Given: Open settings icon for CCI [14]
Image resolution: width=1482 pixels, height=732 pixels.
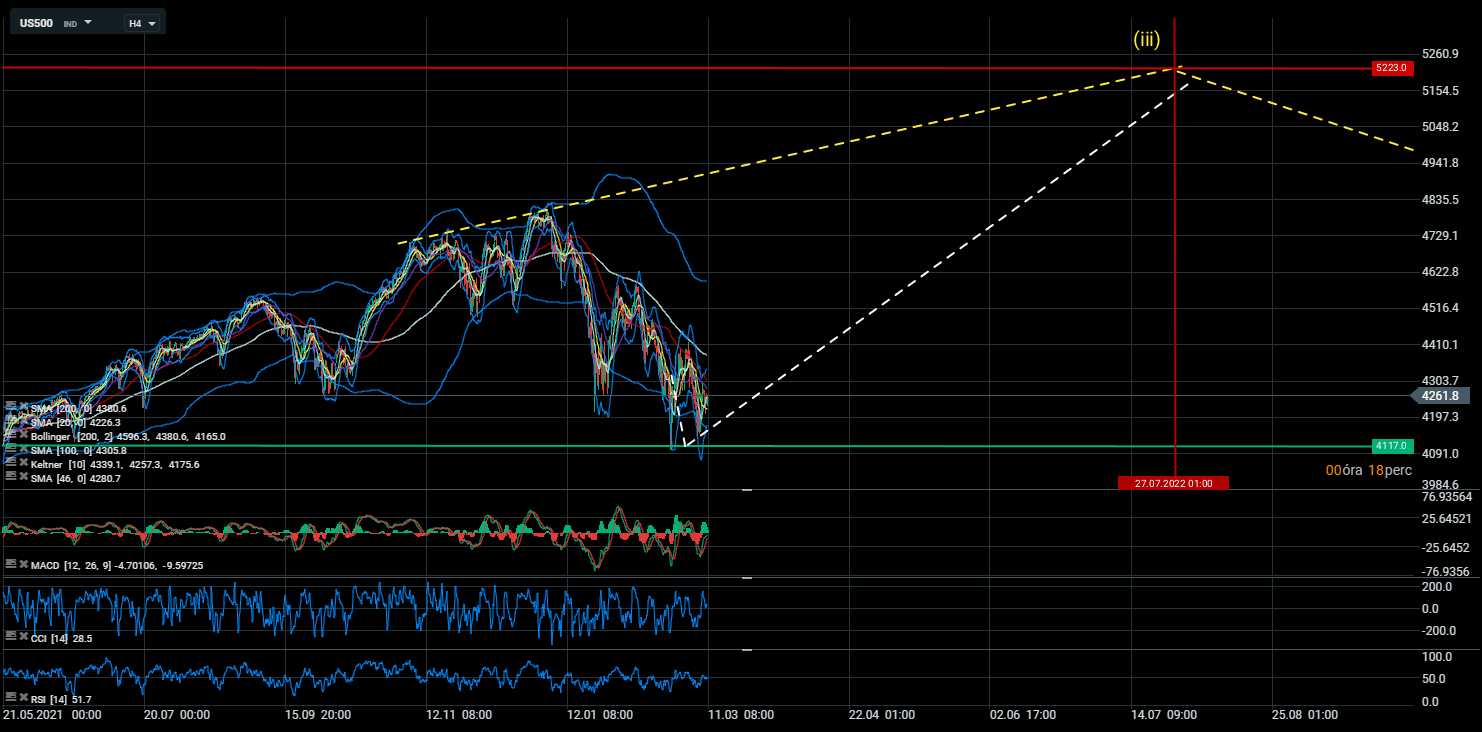Looking at the screenshot, I should (10, 637).
